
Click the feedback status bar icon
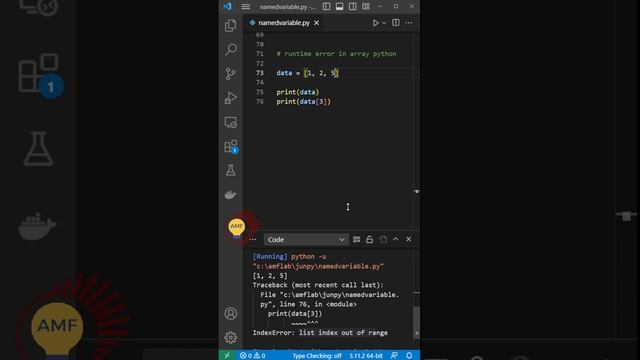[394, 356]
